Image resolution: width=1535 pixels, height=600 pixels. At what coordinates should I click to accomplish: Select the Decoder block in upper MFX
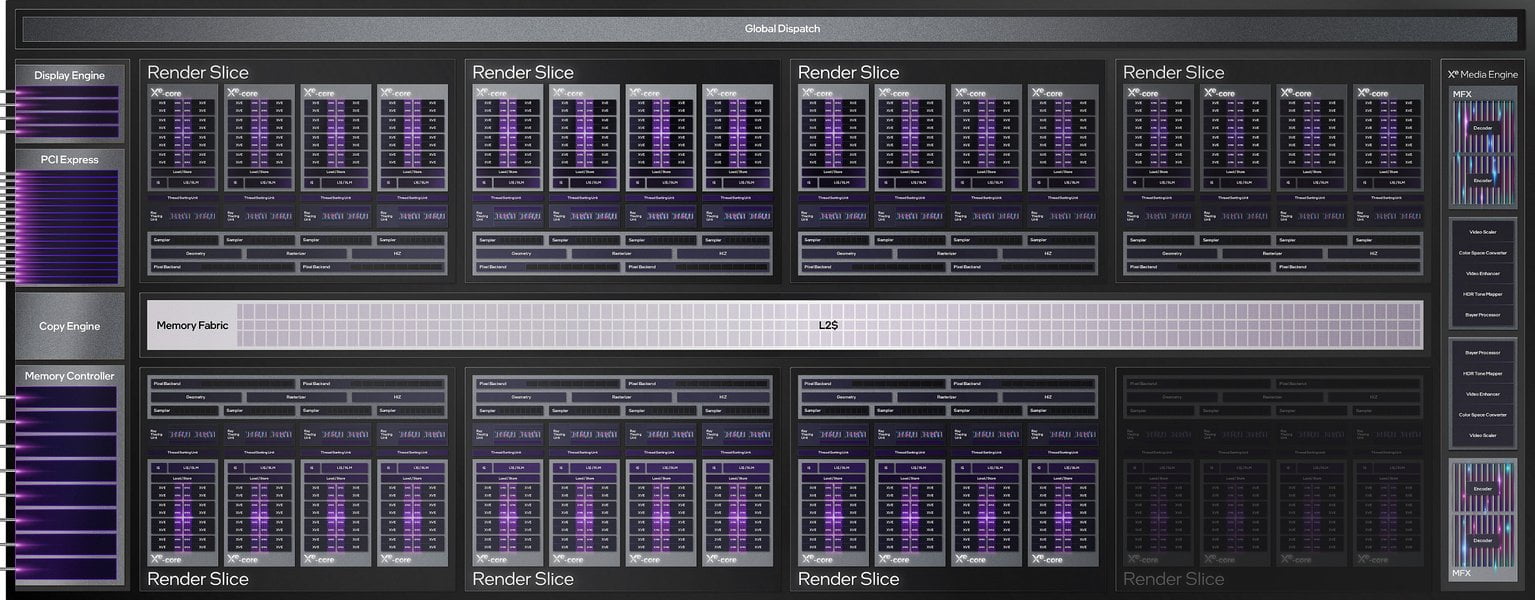[1483, 128]
